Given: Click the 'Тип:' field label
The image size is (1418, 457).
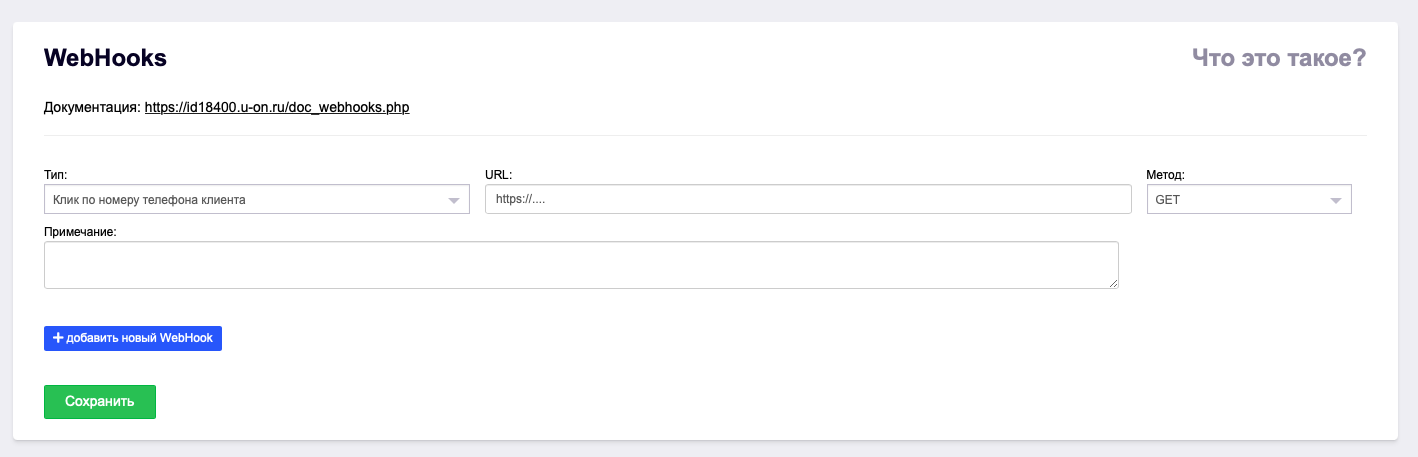Looking at the screenshot, I should click(x=56, y=175).
